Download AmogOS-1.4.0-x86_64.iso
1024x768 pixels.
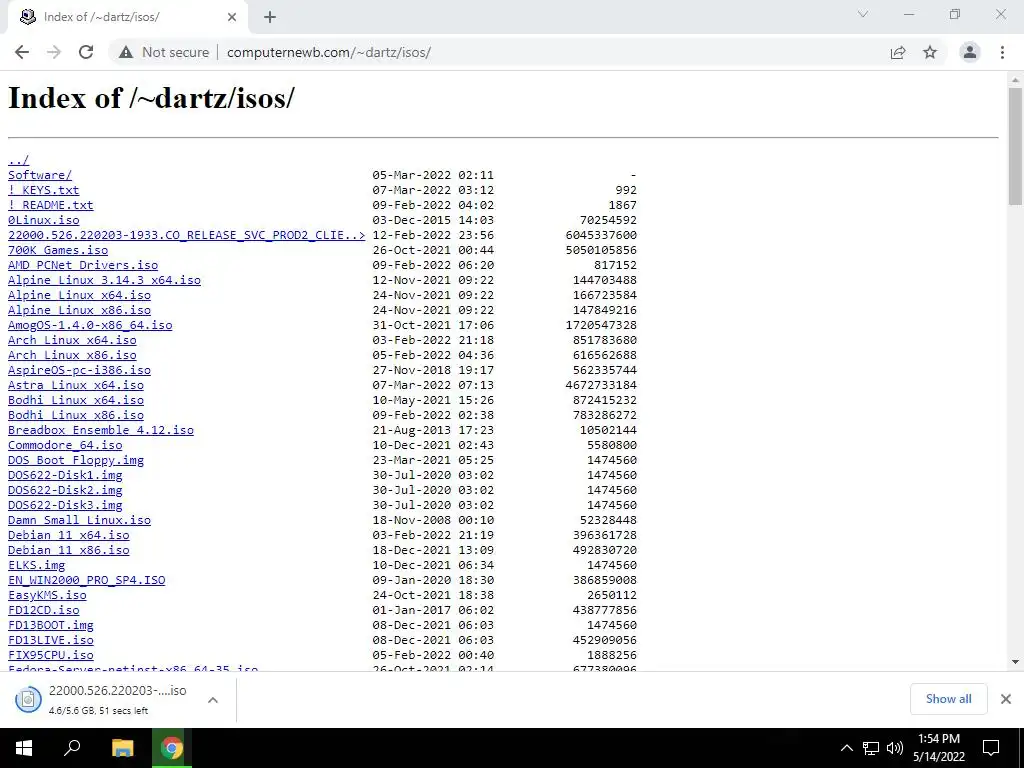pyautogui.click(x=90, y=325)
